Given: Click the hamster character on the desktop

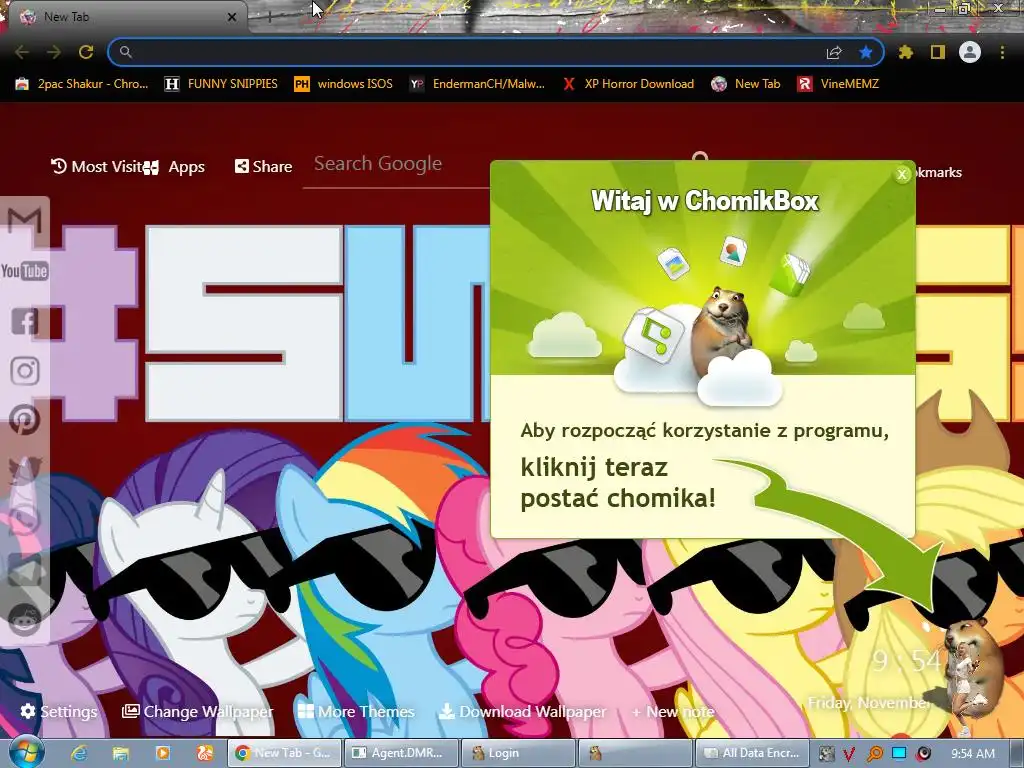Looking at the screenshot, I should (974, 667).
